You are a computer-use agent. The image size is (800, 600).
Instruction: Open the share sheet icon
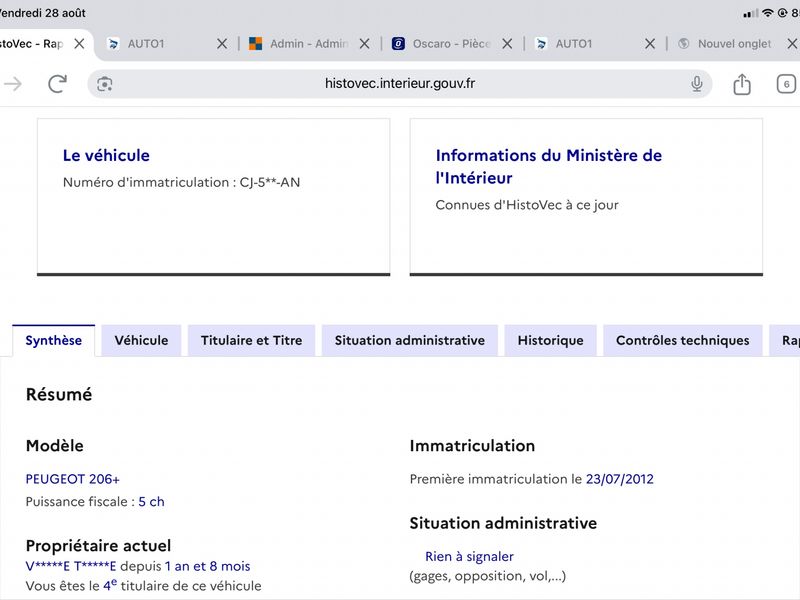[x=742, y=84]
